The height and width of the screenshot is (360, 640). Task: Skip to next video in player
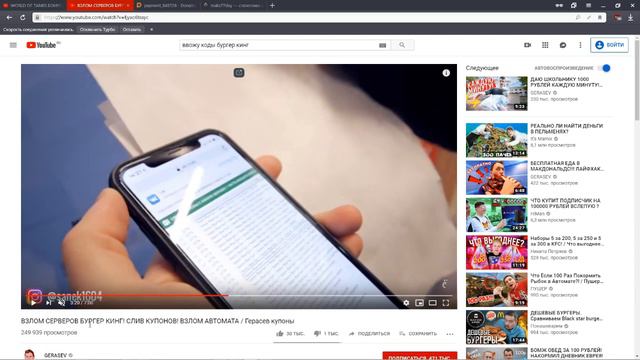(x=49, y=302)
